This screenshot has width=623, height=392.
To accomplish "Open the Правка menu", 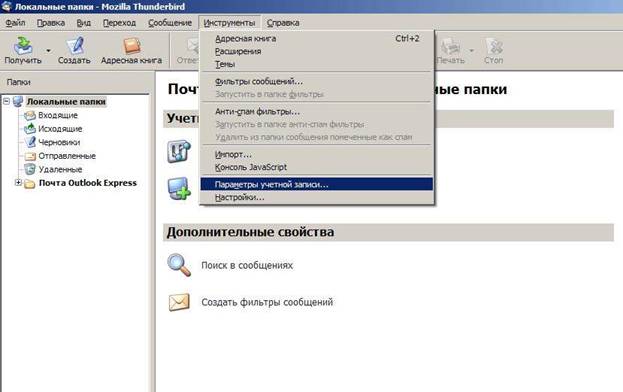I will (51, 23).
